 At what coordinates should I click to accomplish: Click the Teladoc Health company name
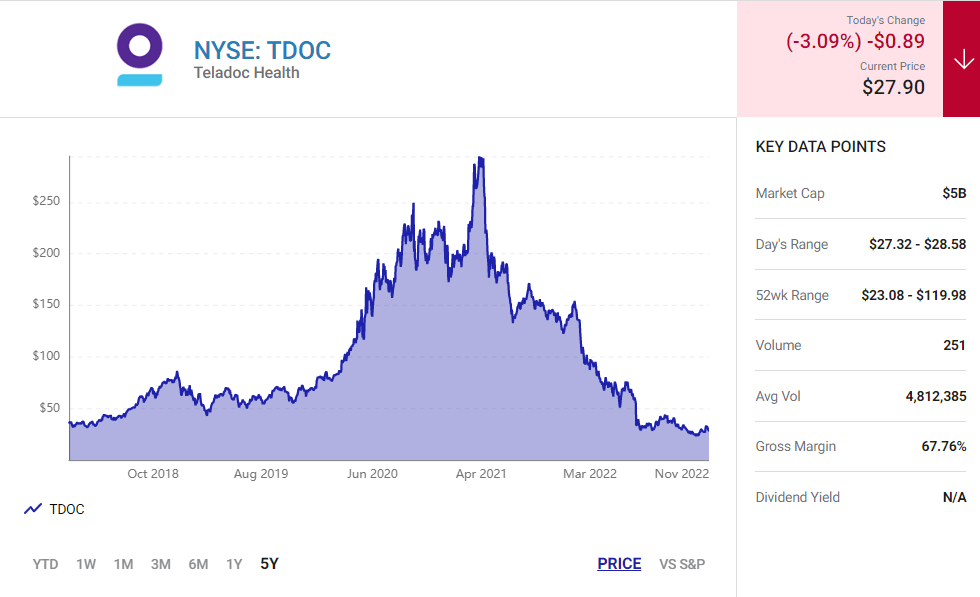tap(246, 73)
